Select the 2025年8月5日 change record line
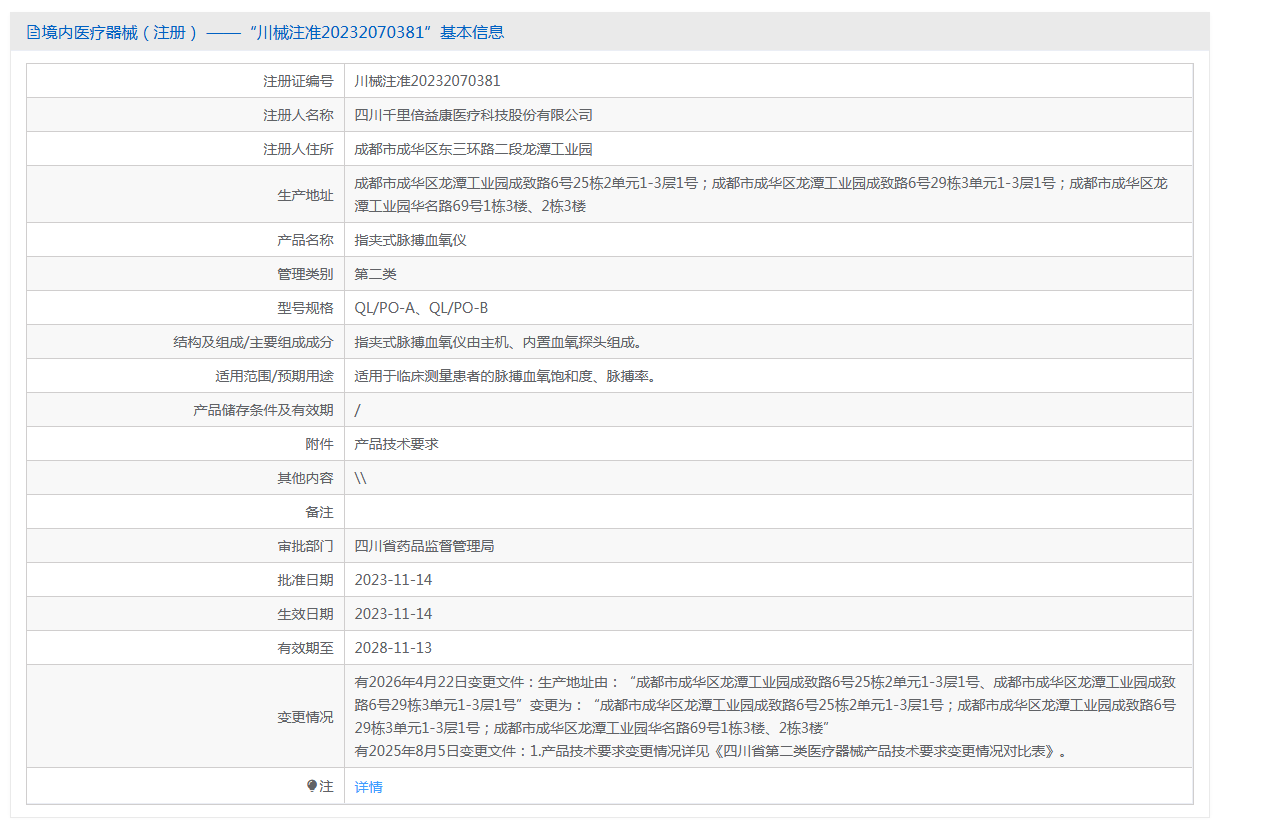Screen dimensions: 1263x820 (x=712, y=751)
